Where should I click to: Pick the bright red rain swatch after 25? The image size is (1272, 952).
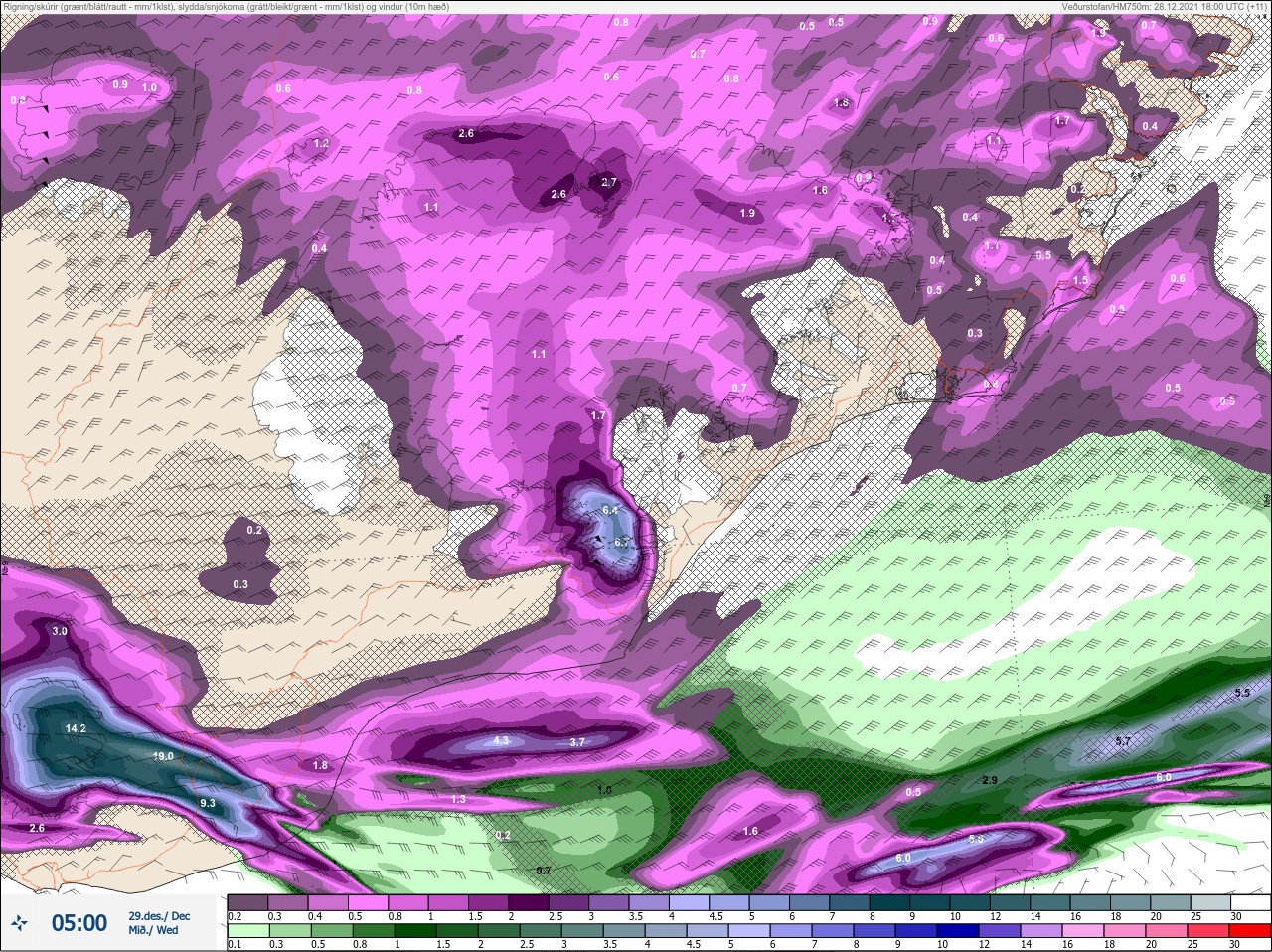pos(1249,929)
